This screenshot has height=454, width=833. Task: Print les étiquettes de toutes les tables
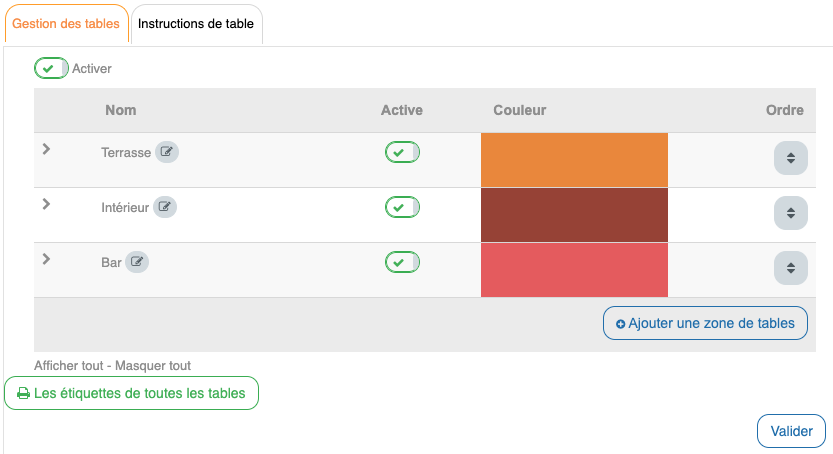tap(131, 393)
